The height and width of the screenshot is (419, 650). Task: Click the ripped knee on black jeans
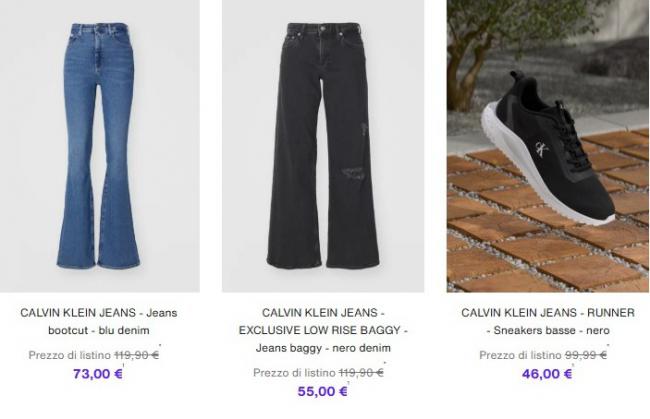point(353,173)
